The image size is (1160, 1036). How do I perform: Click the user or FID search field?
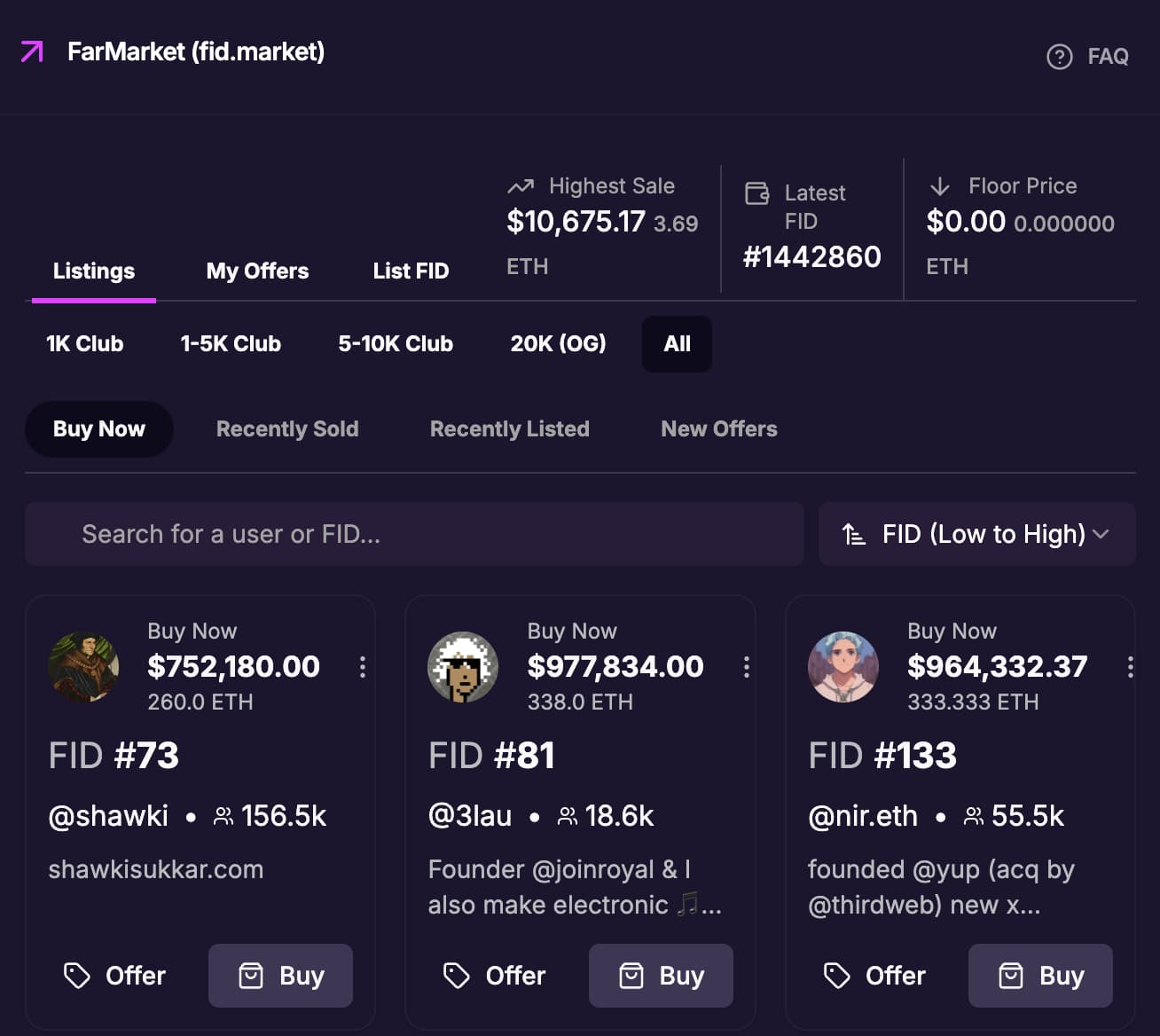click(x=414, y=534)
